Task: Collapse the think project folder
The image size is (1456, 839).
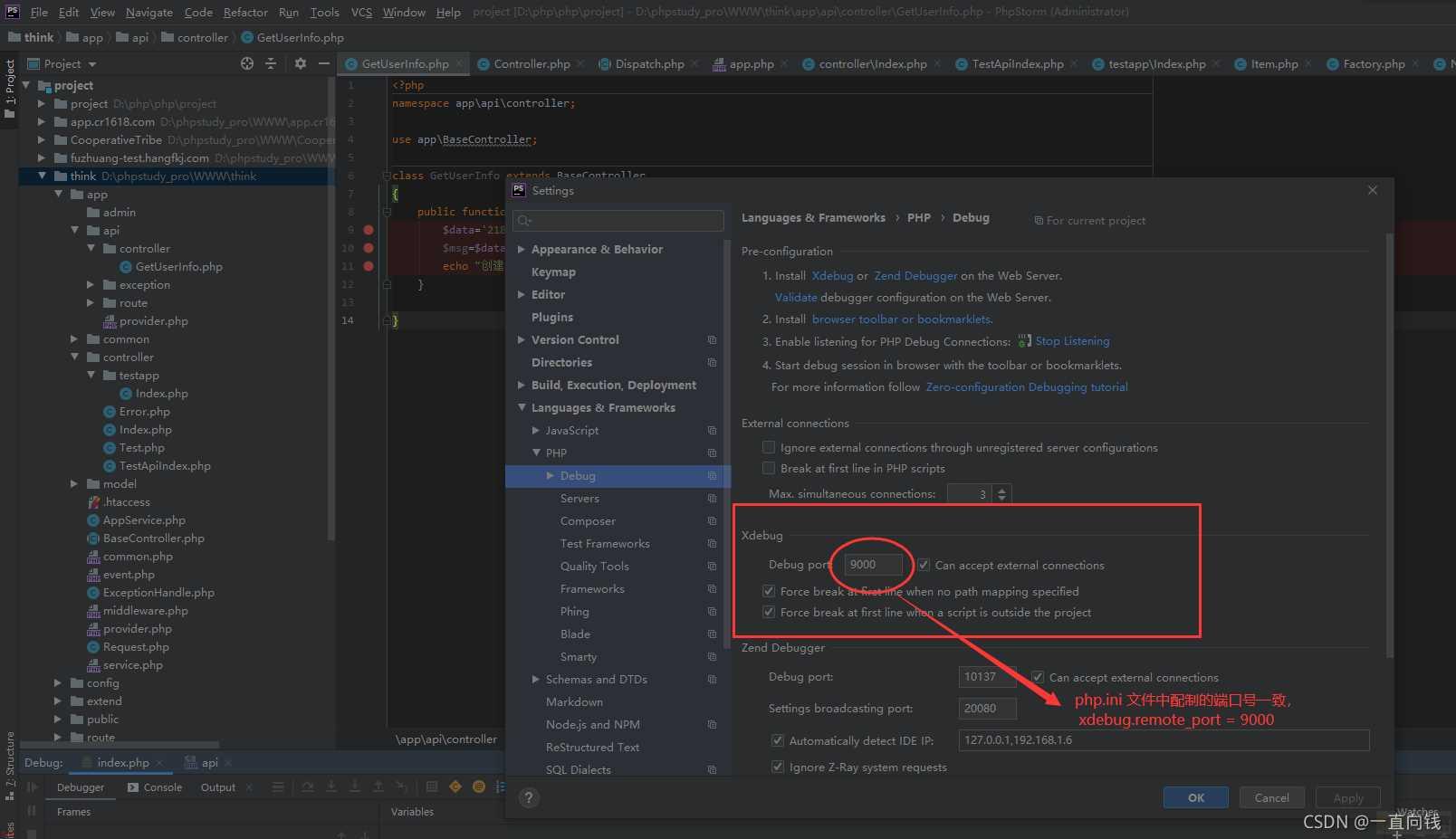Action: (42, 176)
